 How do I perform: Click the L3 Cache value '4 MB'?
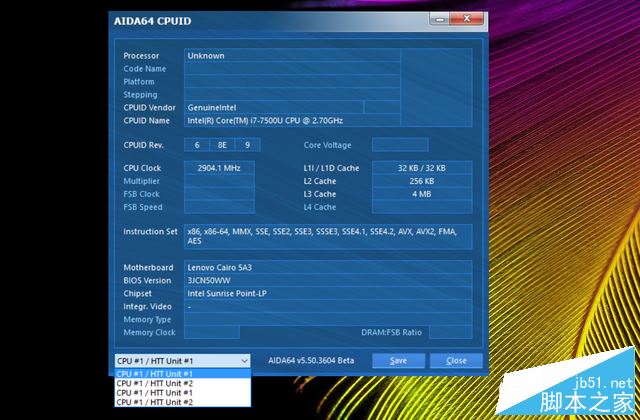coord(422,194)
